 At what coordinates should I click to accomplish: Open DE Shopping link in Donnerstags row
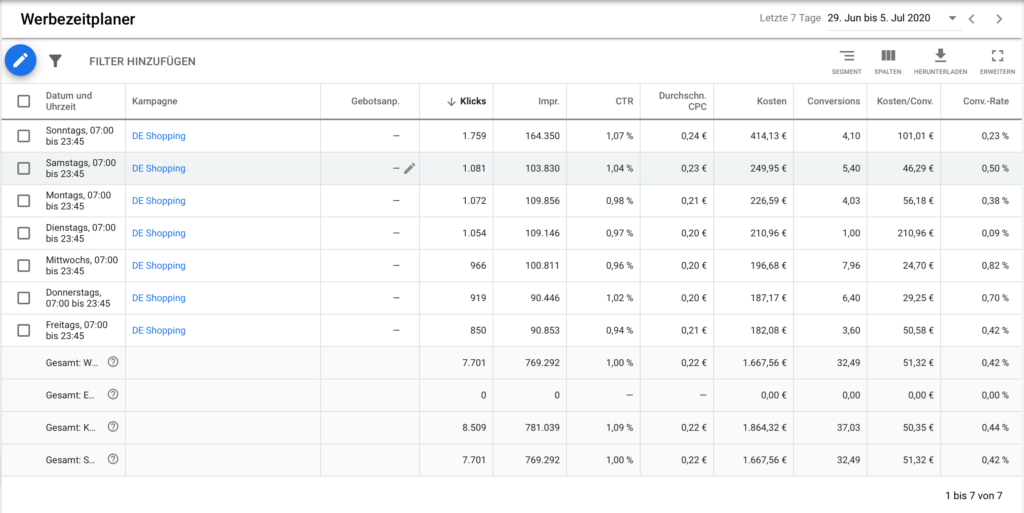coord(159,298)
